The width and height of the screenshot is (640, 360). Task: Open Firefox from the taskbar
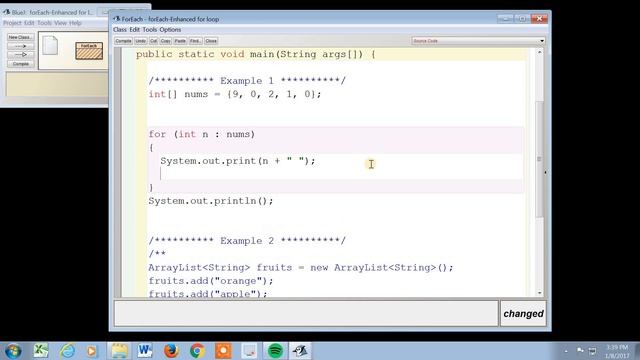click(x=171, y=351)
